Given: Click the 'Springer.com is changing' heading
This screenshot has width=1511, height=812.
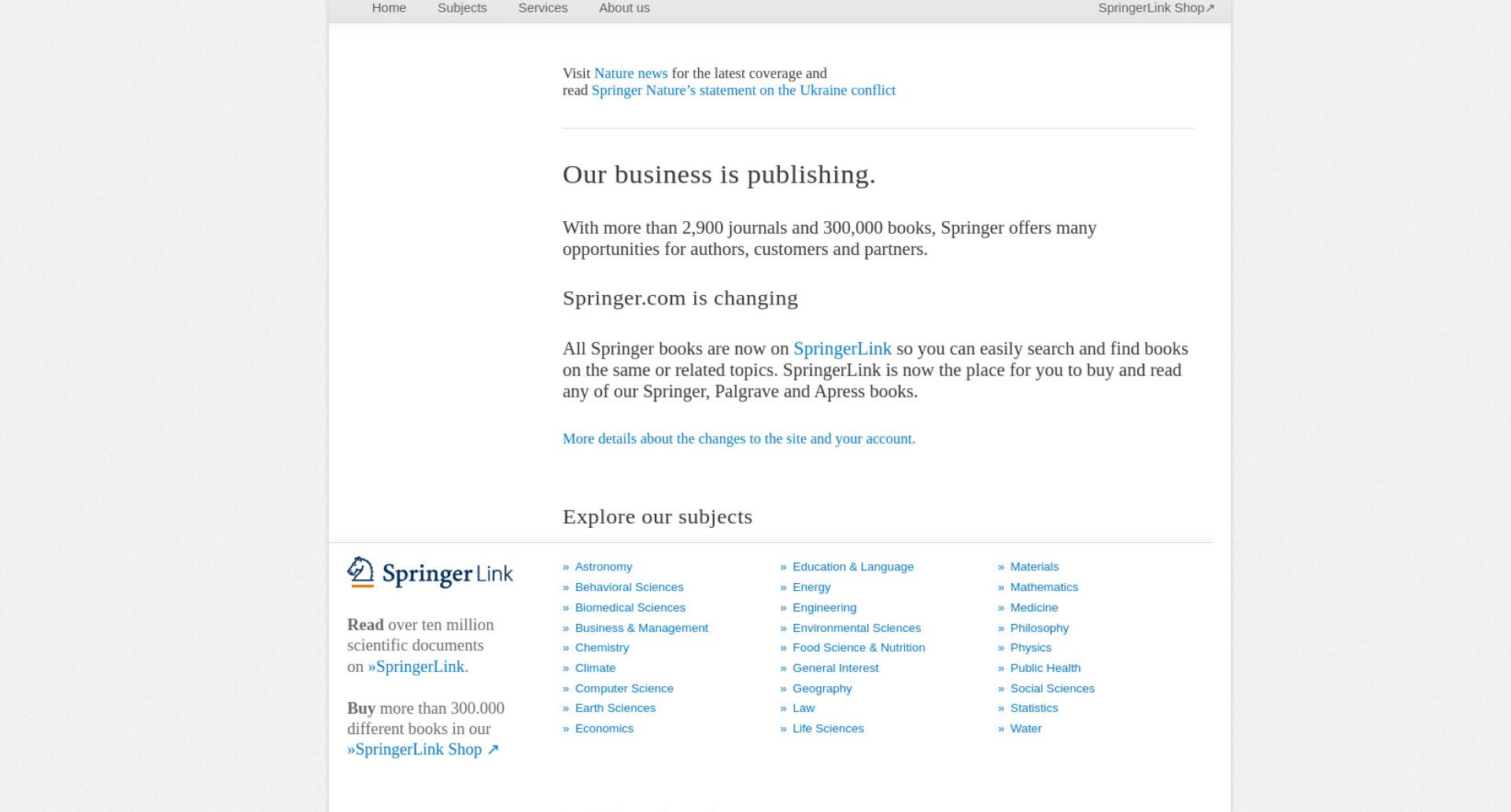Looking at the screenshot, I should point(680,298).
